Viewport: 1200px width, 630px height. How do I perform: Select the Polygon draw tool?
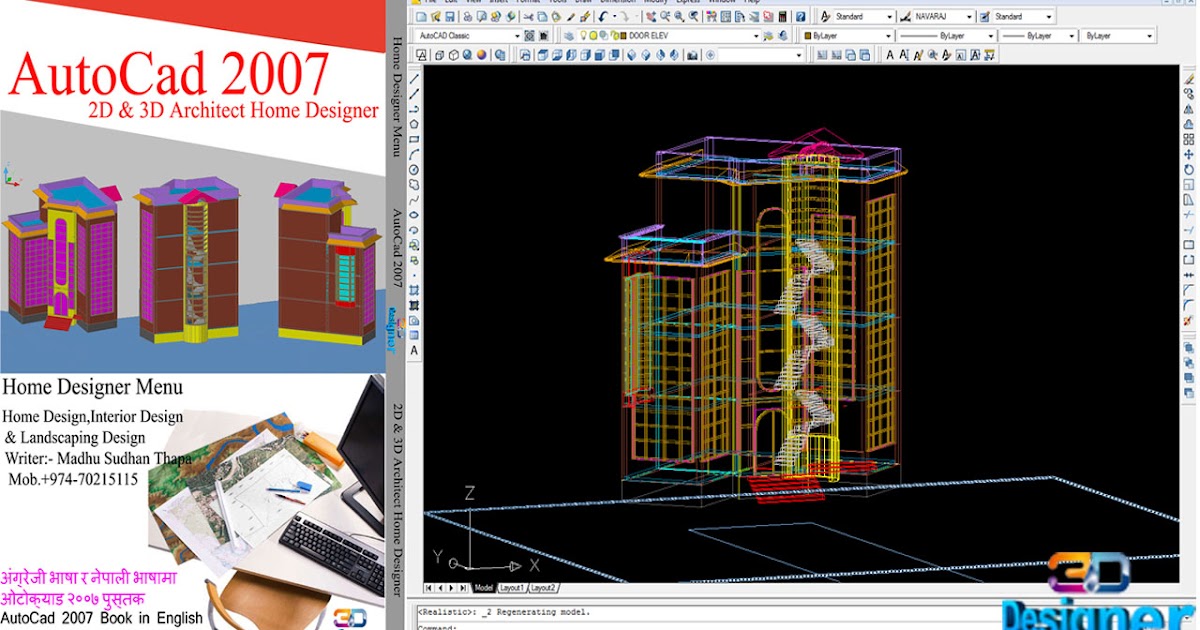(414, 124)
